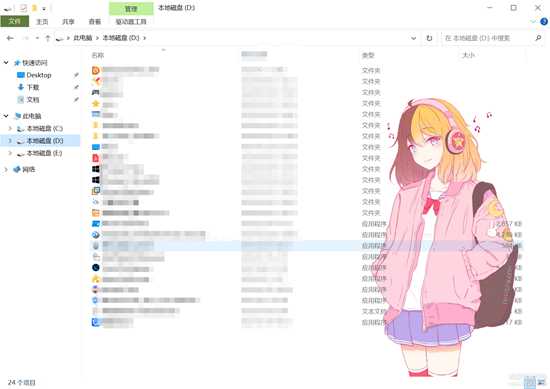Switch to the details view layout

(x=530, y=382)
